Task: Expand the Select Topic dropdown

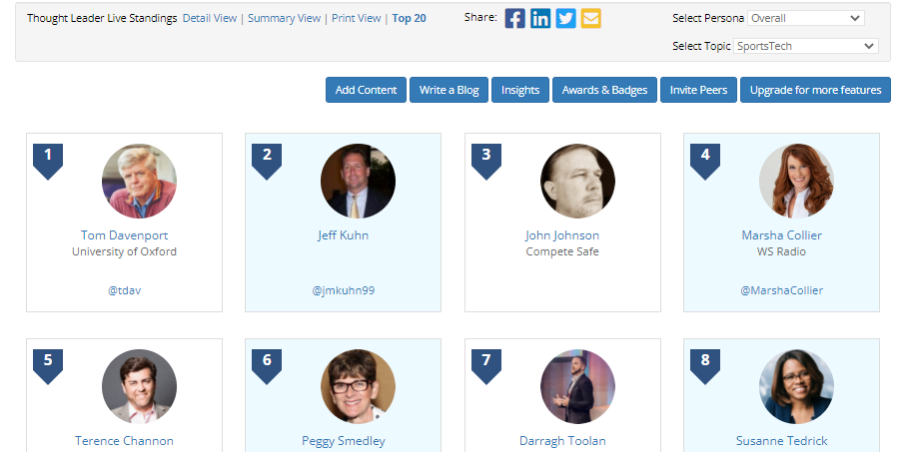Action: click(805, 46)
